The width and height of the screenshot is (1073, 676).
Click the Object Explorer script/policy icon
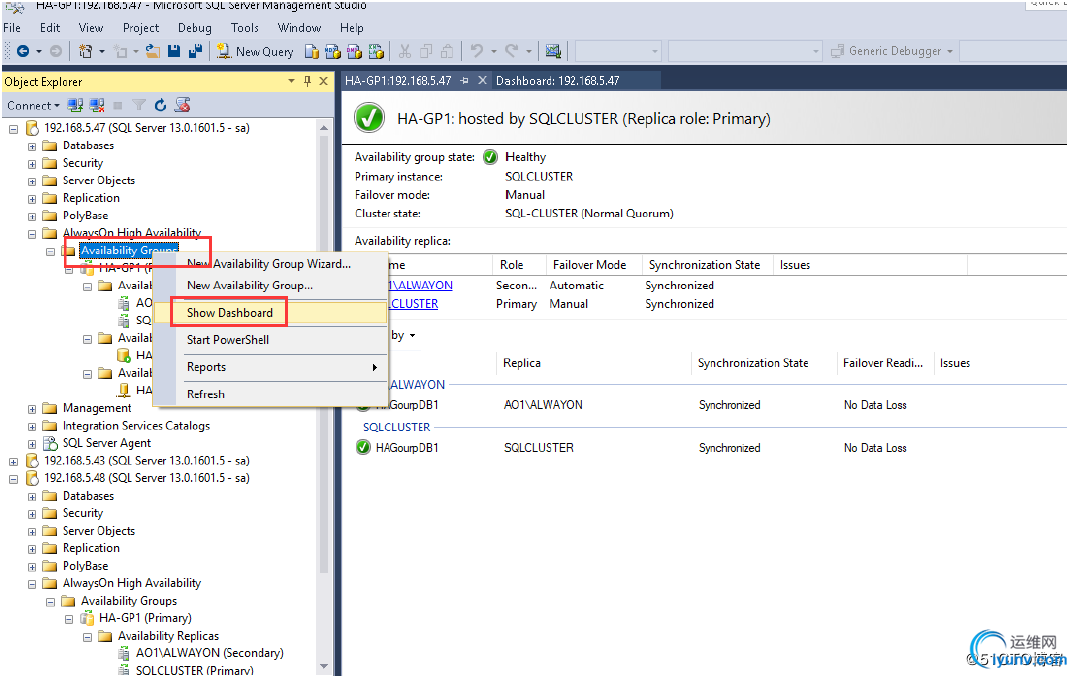coord(182,105)
